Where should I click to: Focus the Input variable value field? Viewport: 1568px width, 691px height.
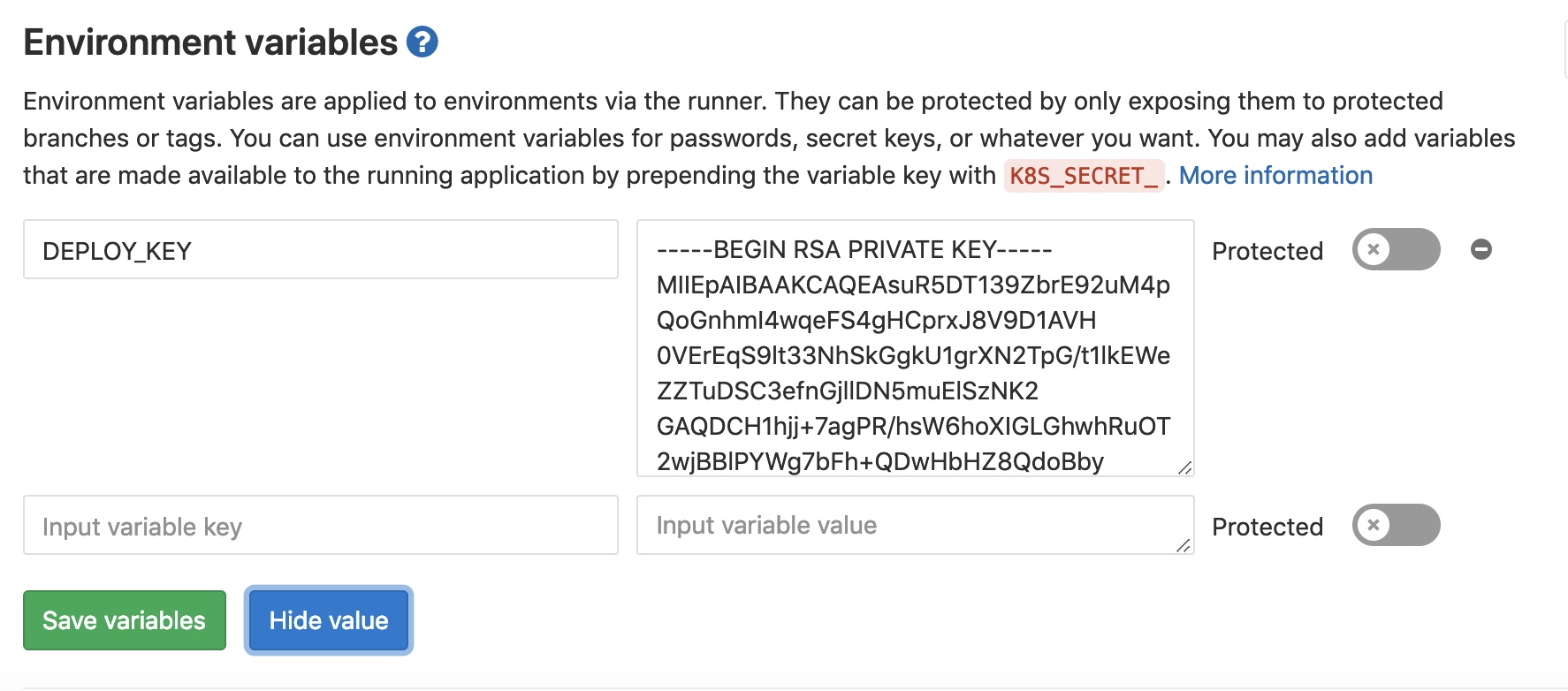[x=916, y=525]
